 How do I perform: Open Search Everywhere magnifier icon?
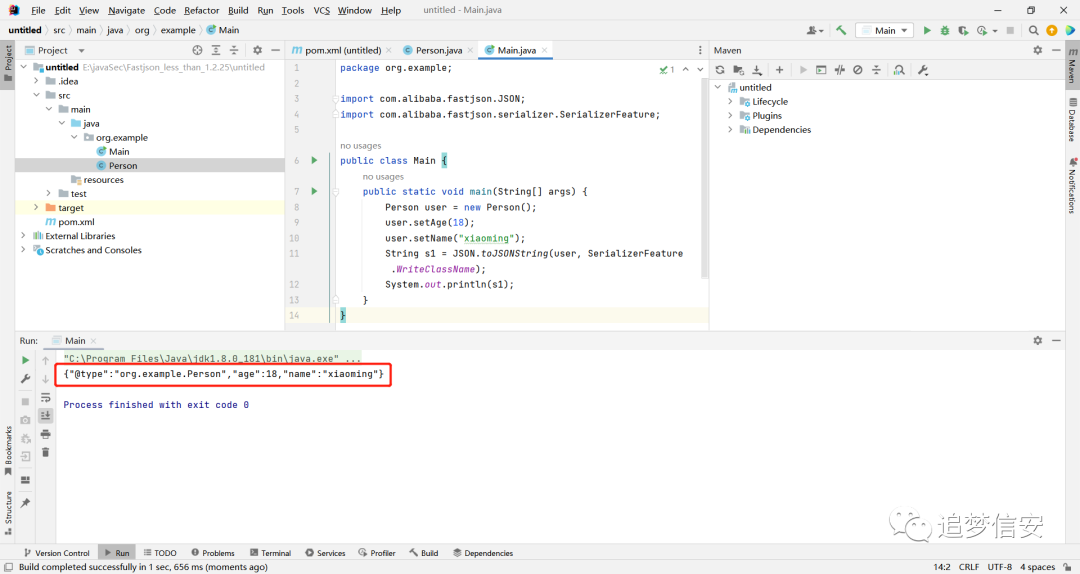(x=1033, y=30)
